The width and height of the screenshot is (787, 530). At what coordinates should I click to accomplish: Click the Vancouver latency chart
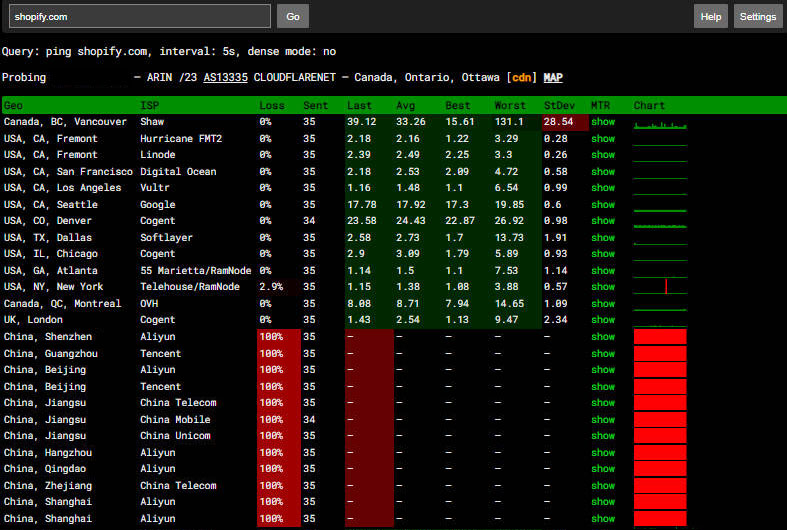tap(660, 122)
